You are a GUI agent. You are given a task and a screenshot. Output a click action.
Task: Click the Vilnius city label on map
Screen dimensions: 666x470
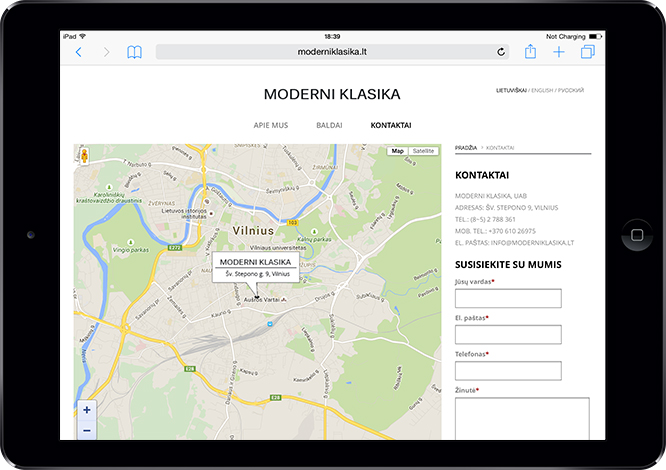point(253,231)
